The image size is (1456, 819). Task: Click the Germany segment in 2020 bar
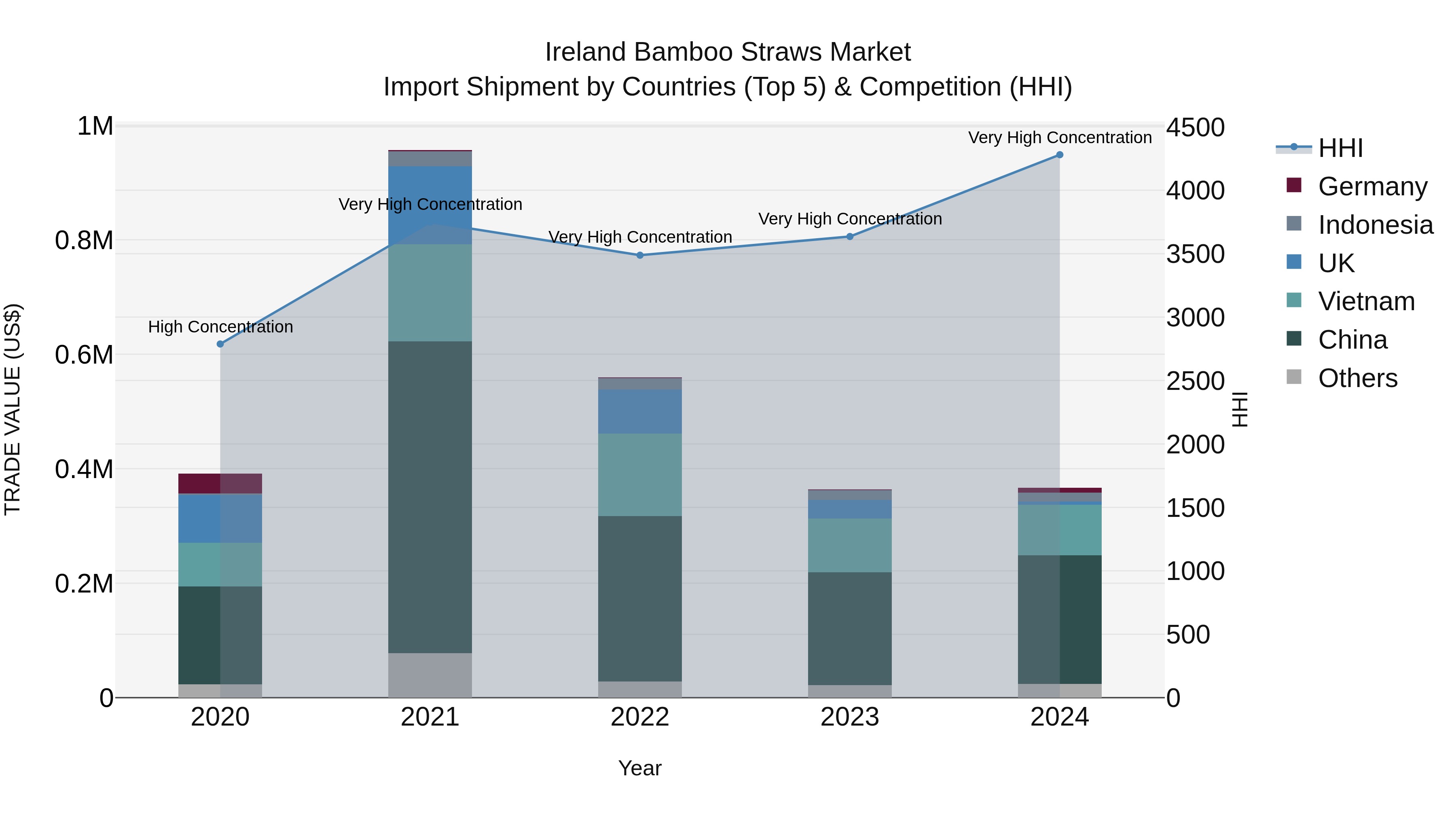click(x=220, y=483)
